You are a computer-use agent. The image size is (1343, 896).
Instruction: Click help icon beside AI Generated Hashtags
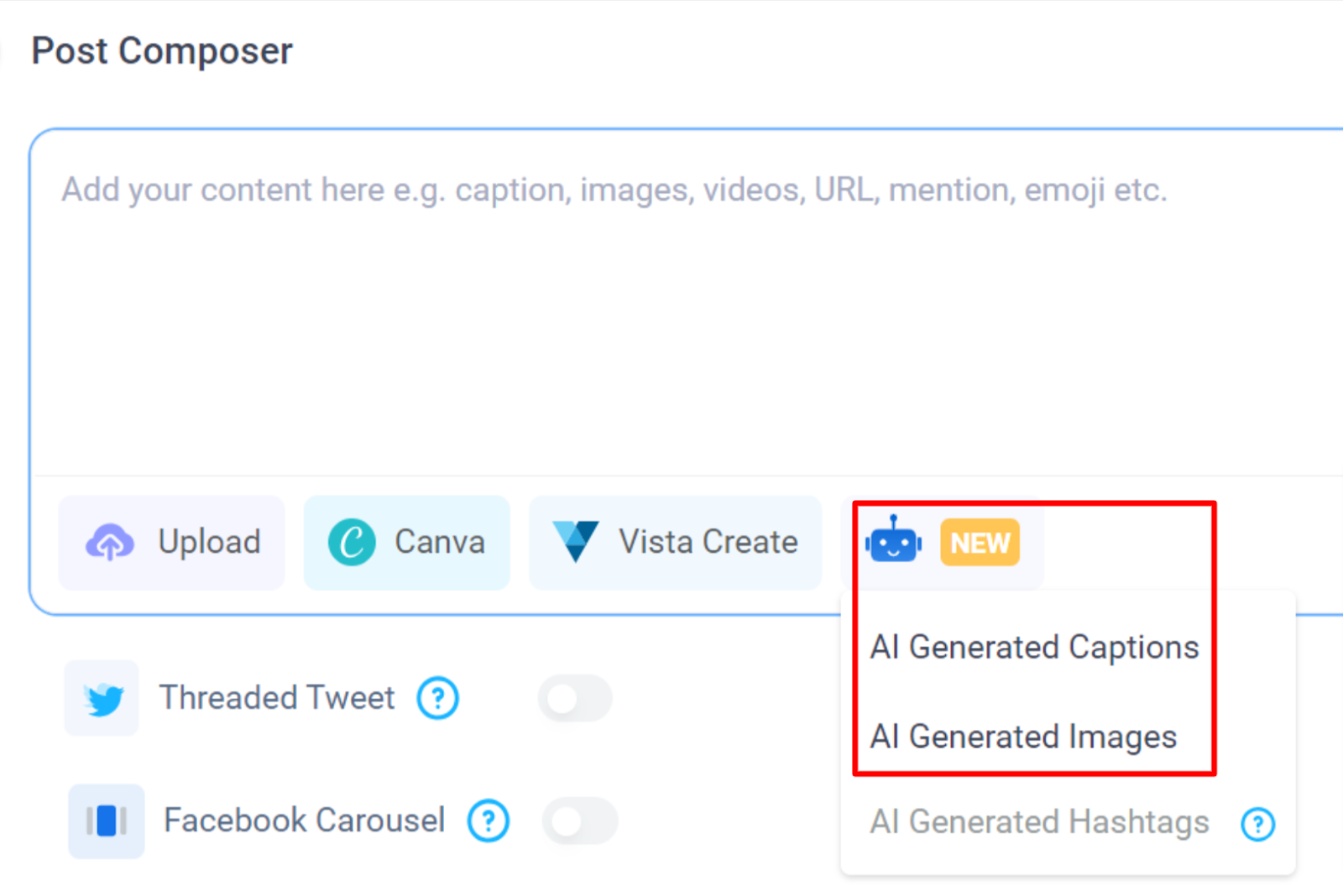tap(1257, 824)
